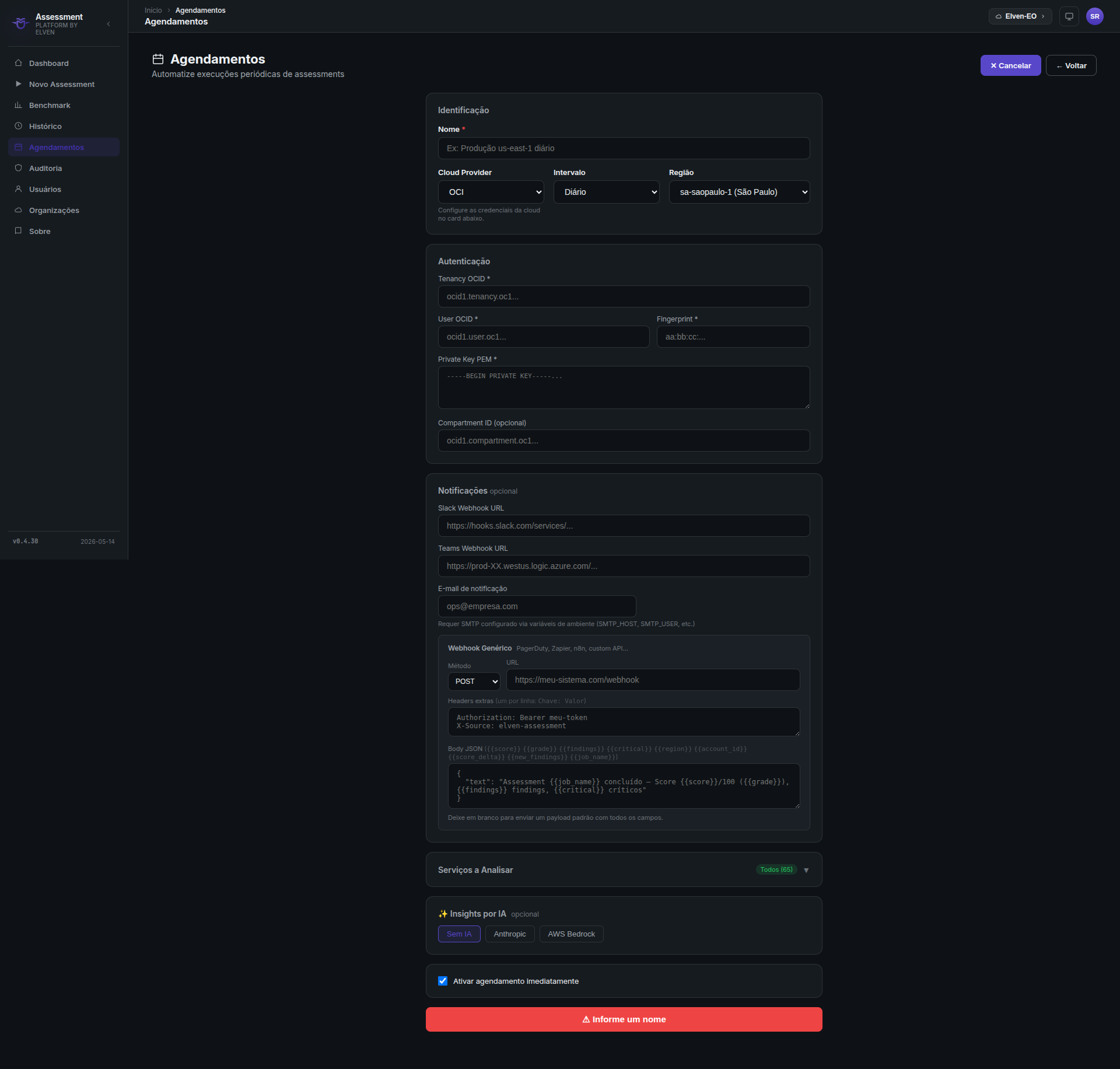
Task: Click the Agendamentos breadcrumb text
Action: [200, 11]
